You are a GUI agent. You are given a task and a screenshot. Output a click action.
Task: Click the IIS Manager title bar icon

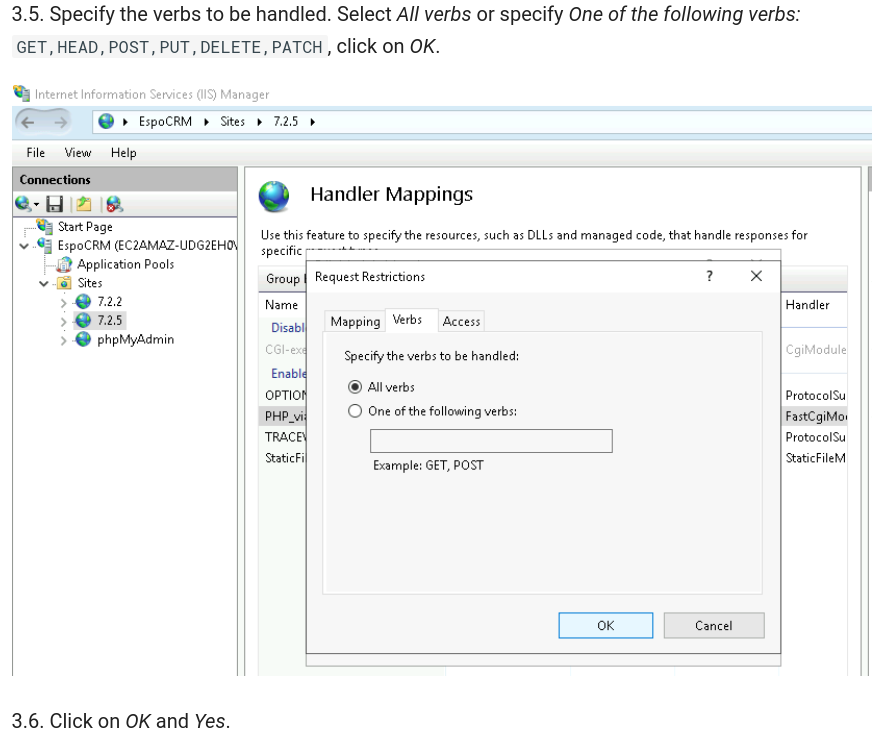click(x=21, y=93)
